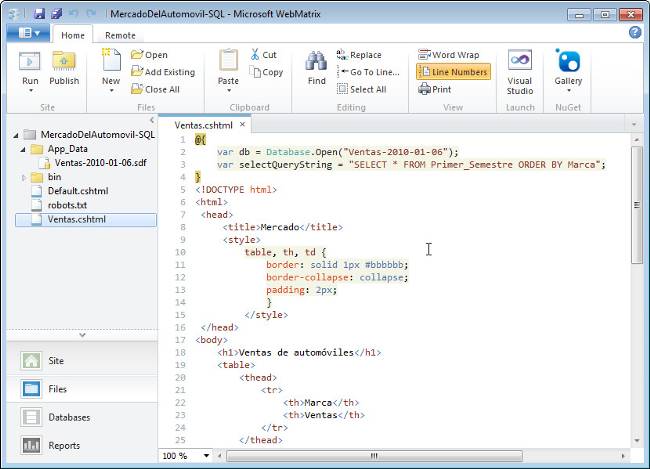Click the editor scroll right arrow
Screen dimensions: 650x469
click(623, 456)
